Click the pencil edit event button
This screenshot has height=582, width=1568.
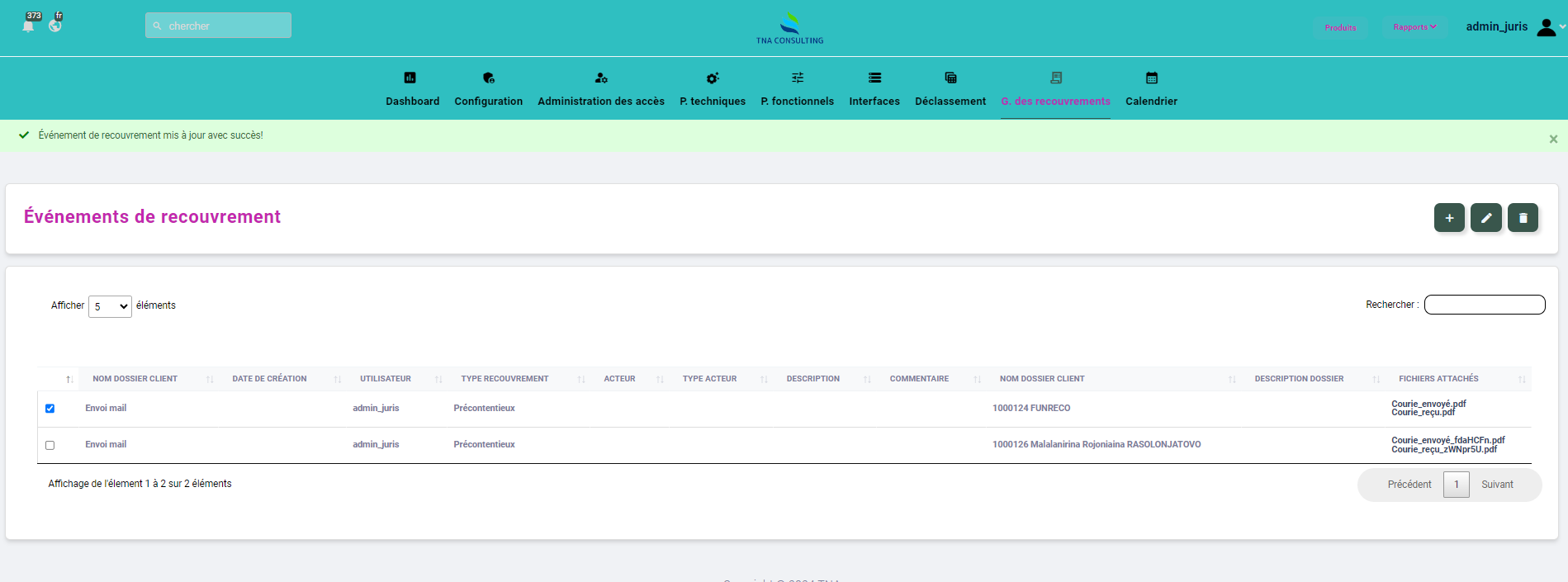[x=1485, y=218]
